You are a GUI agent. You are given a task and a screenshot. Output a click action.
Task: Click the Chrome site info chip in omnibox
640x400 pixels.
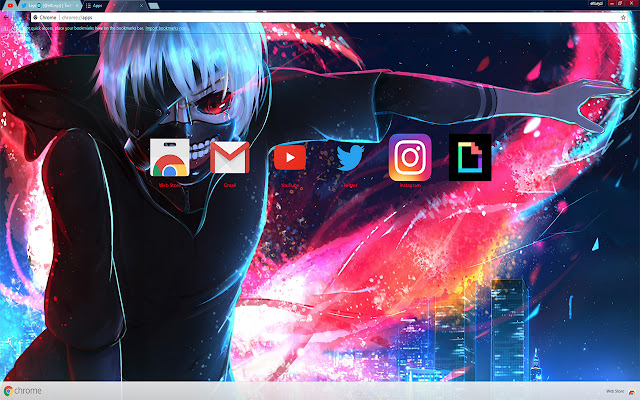click(45, 18)
